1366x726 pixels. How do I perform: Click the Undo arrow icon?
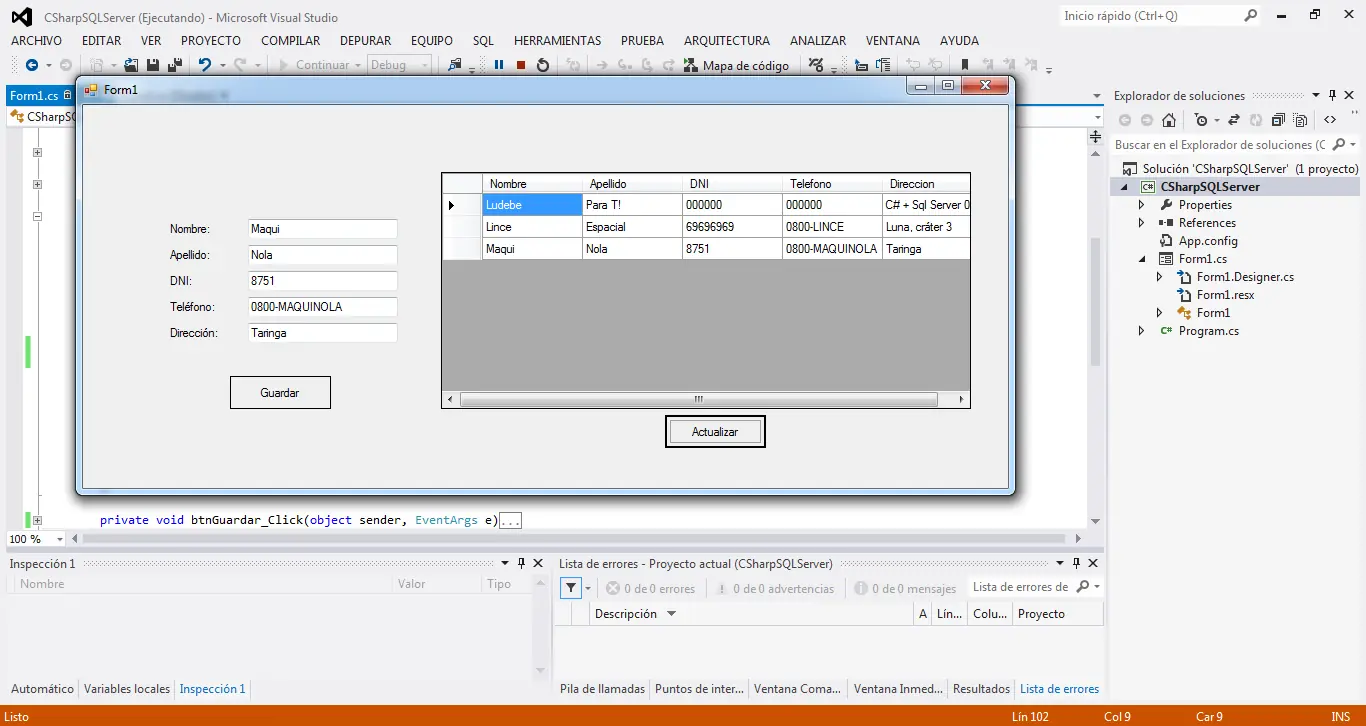pos(205,65)
